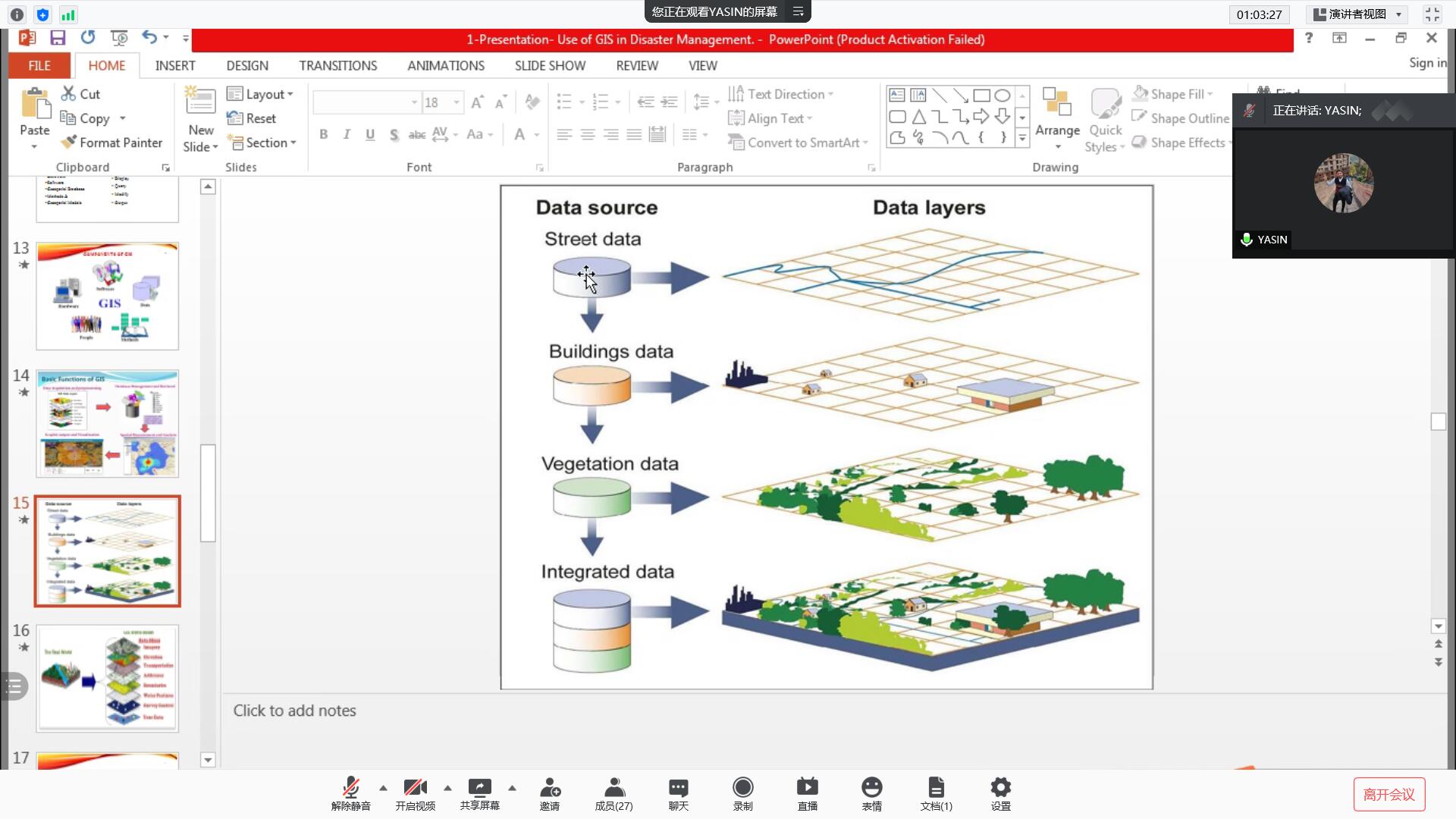
Task: Expand the Section dropdown
Action: click(262, 143)
